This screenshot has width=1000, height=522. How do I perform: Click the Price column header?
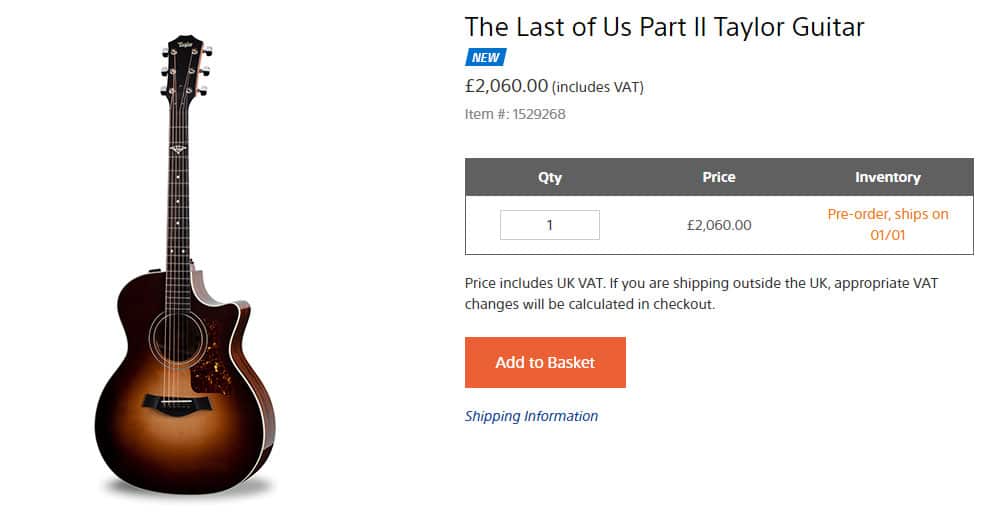718,177
